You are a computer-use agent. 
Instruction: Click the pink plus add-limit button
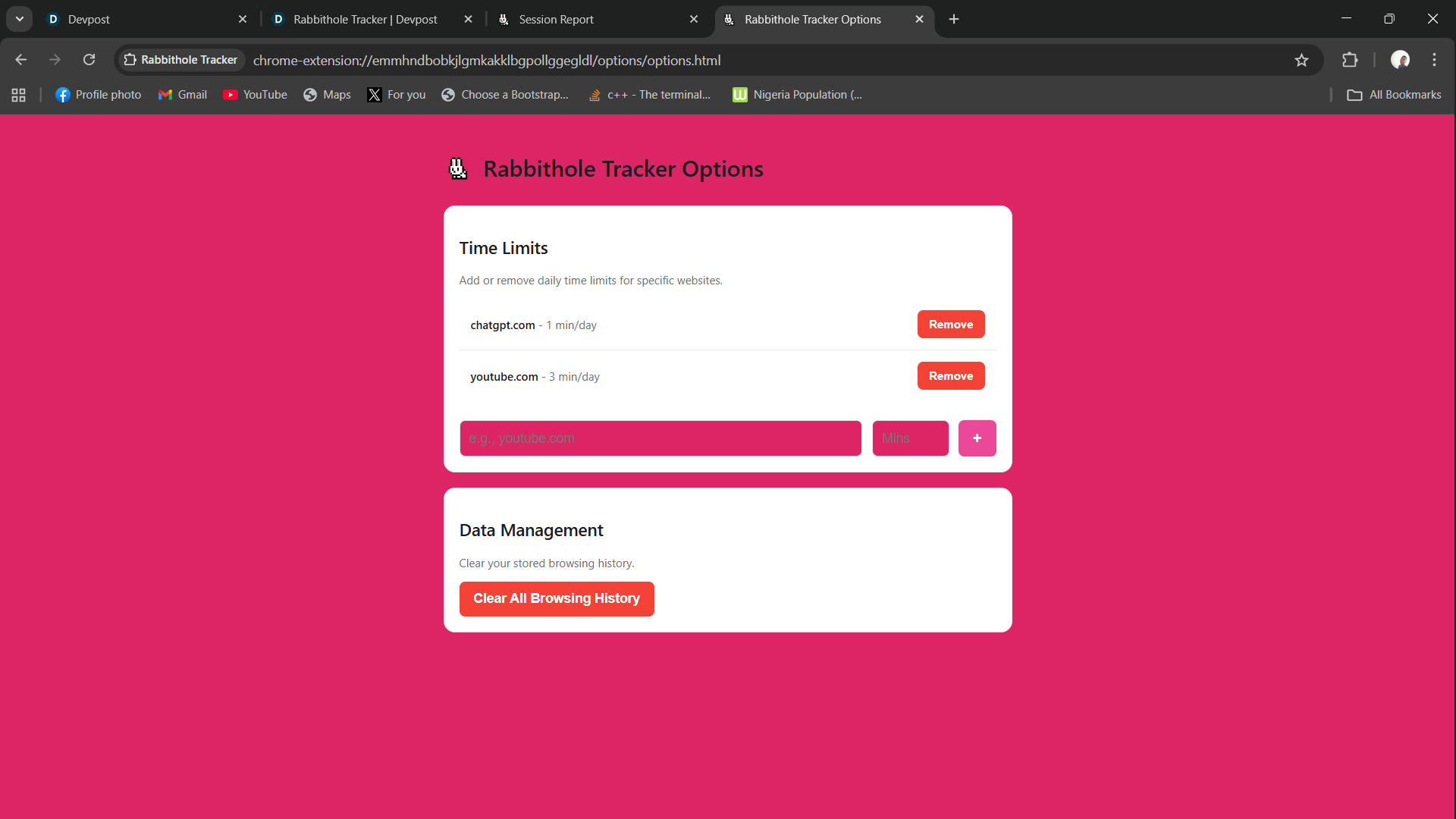coord(977,438)
